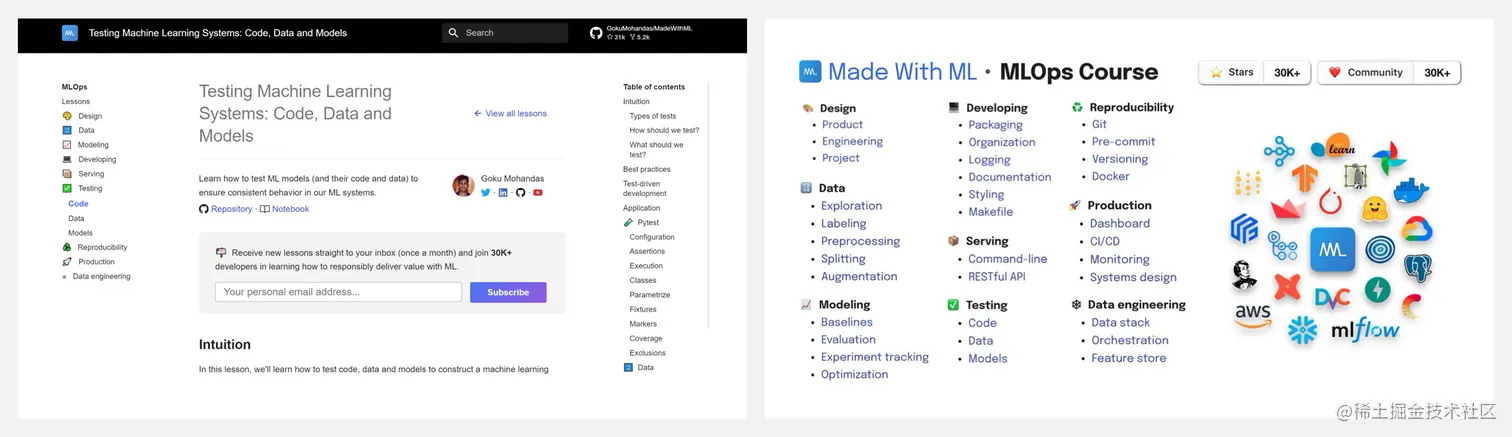Click central Made With ML logo in cluster
Image resolution: width=1512 pixels, height=437 pixels.
coord(1332,250)
